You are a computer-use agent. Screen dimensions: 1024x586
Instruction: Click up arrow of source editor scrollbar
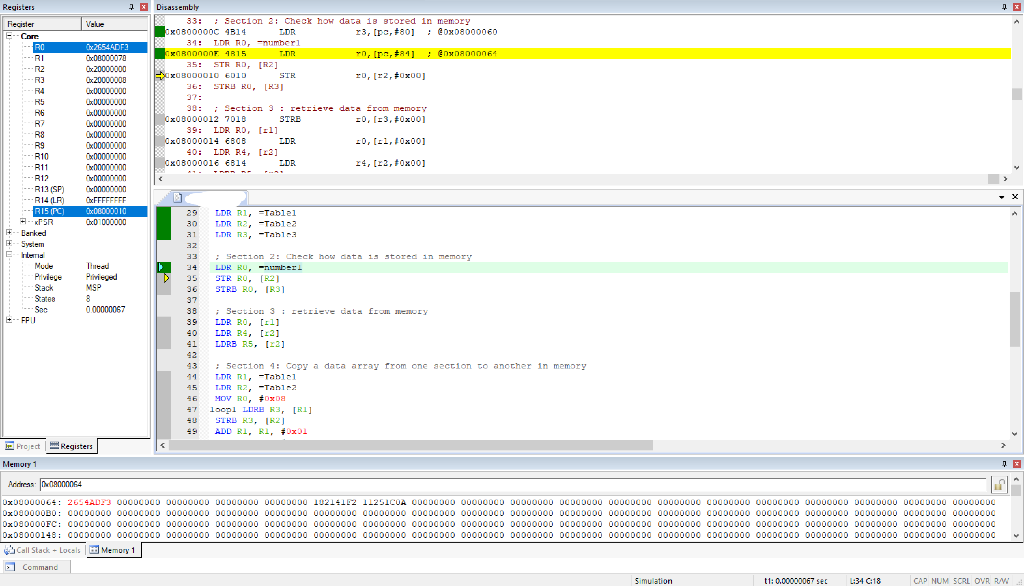(x=1015, y=214)
